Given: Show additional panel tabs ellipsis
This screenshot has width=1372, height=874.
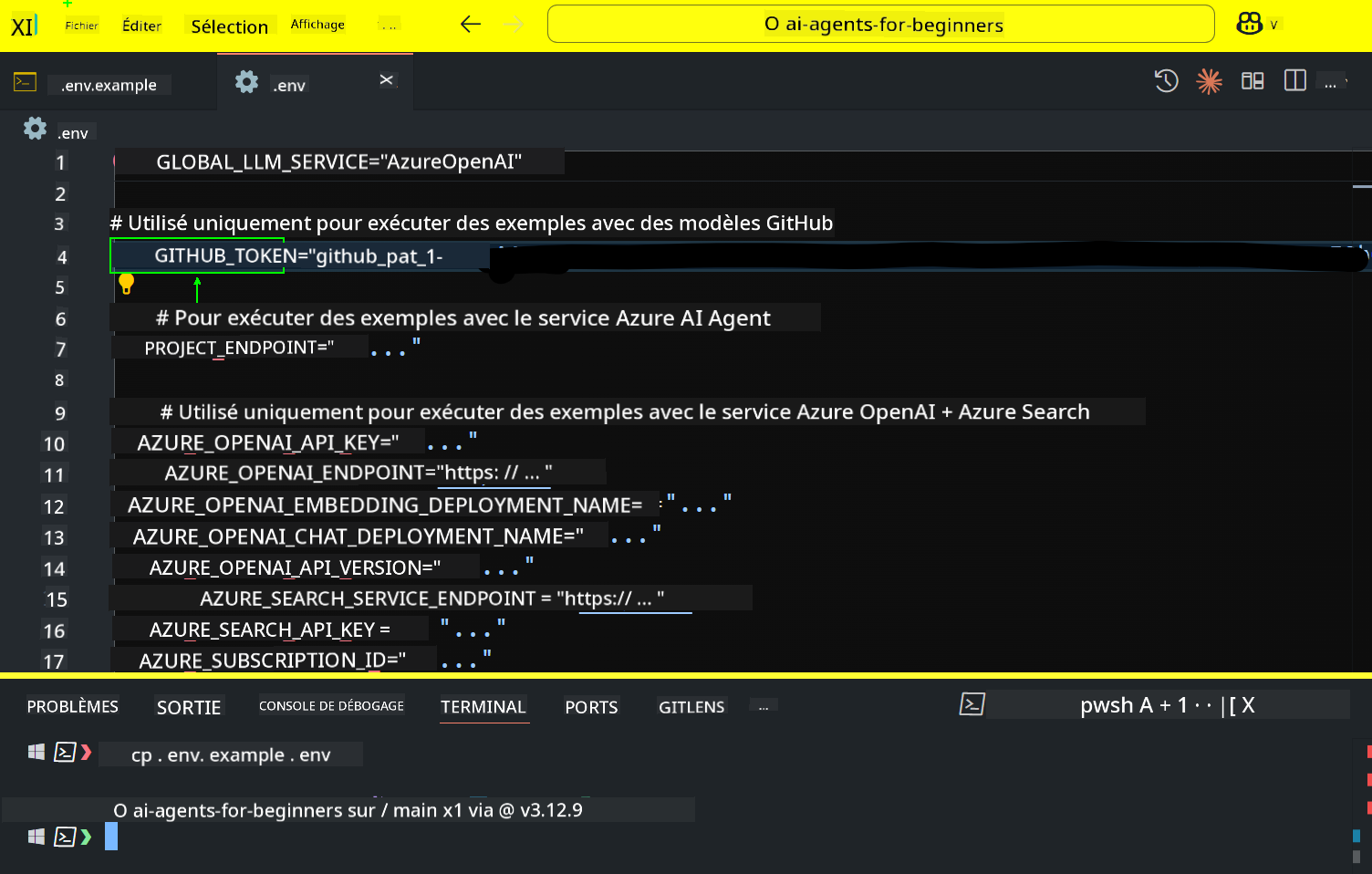Looking at the screenshot, I should click(764, 706).
